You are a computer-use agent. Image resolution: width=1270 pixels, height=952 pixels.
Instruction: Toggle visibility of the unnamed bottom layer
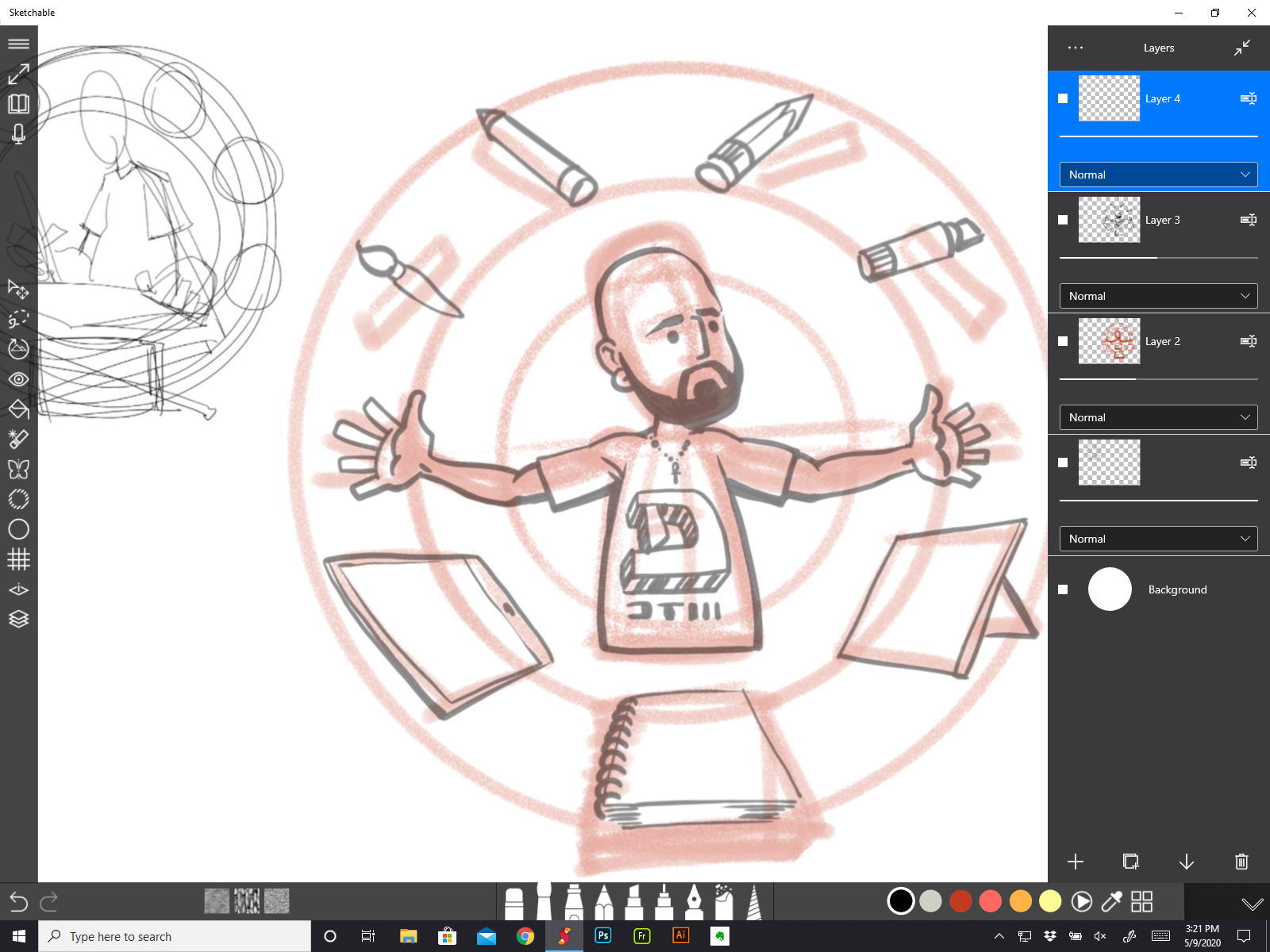pos(1063,463)
